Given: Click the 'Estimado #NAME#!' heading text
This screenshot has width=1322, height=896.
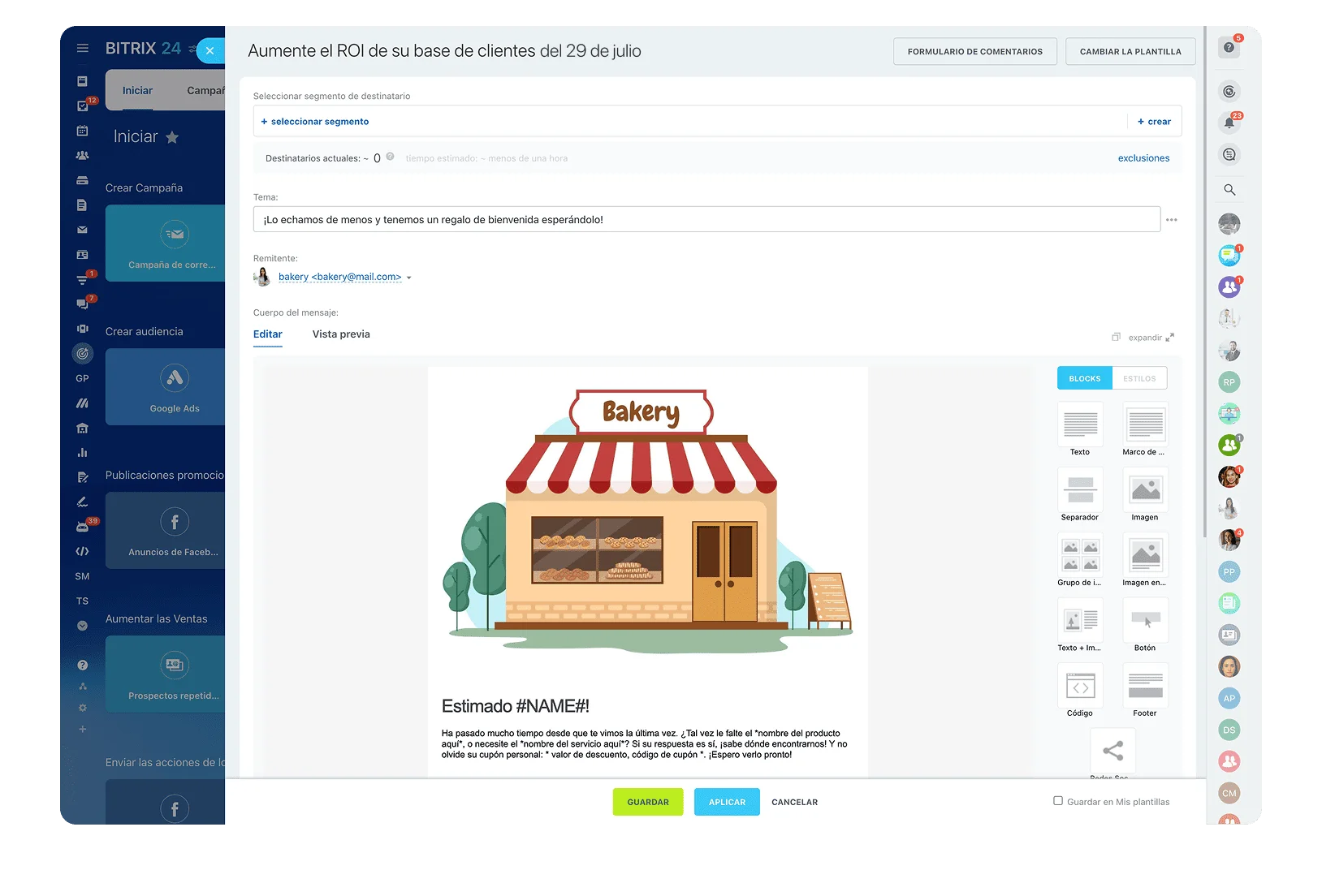Looking at the screenshot, I should click(x=516, y=706).
